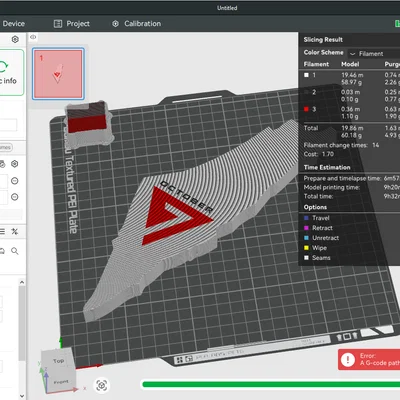The height and width of the screenshot is (400, 400).
Task: Click the green sync arrows icon
Action: (3, 66)
